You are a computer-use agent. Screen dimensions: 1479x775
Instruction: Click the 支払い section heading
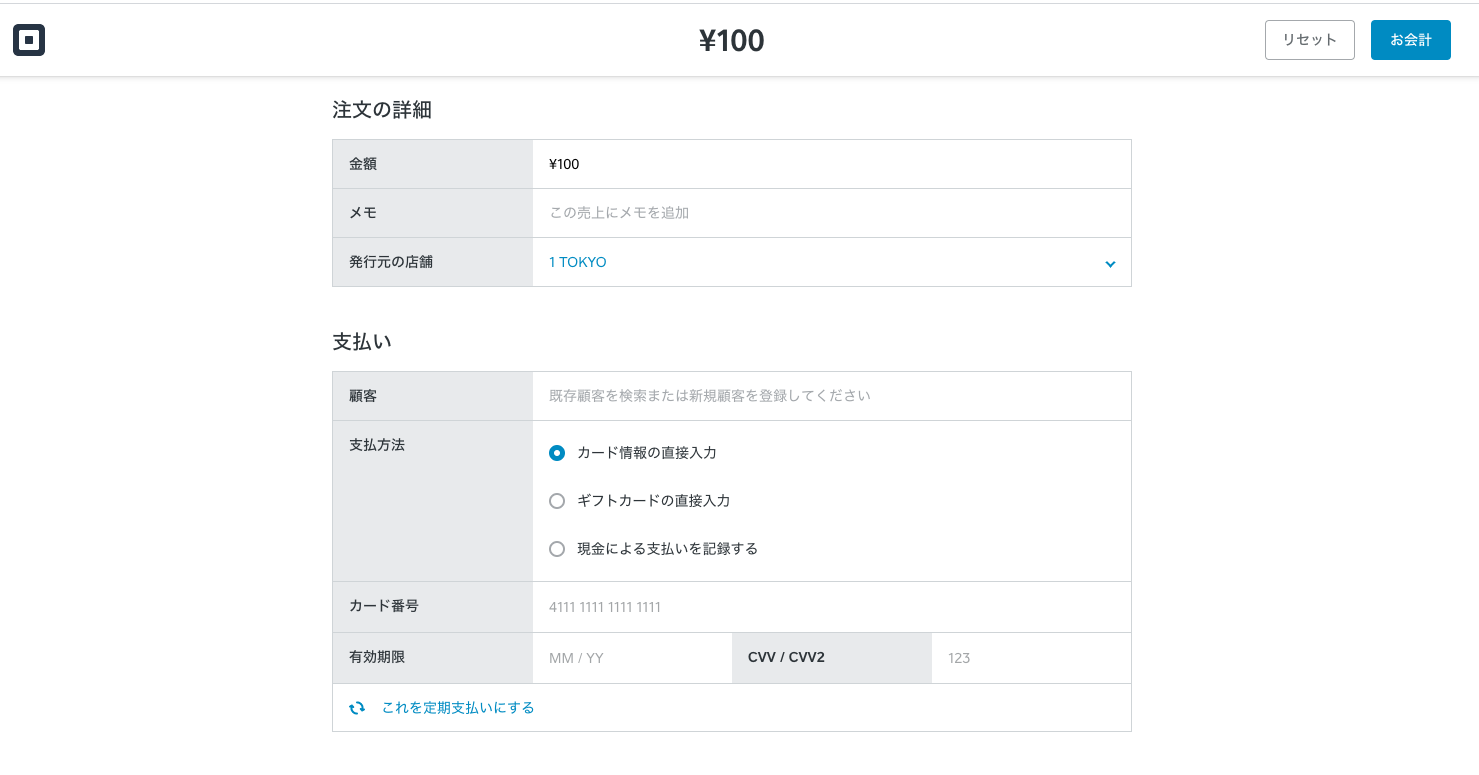tap(360, 340)
